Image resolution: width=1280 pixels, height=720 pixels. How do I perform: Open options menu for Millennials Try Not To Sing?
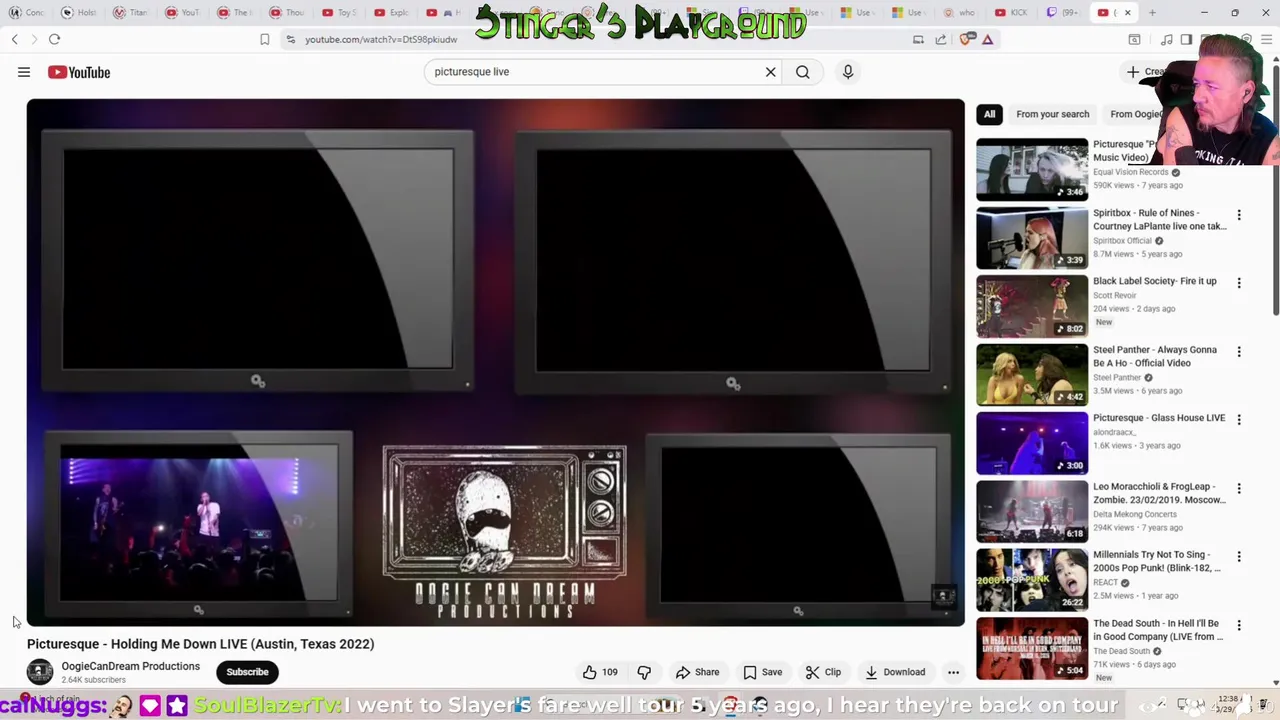pyautogui.click(x=1239, y=557)
